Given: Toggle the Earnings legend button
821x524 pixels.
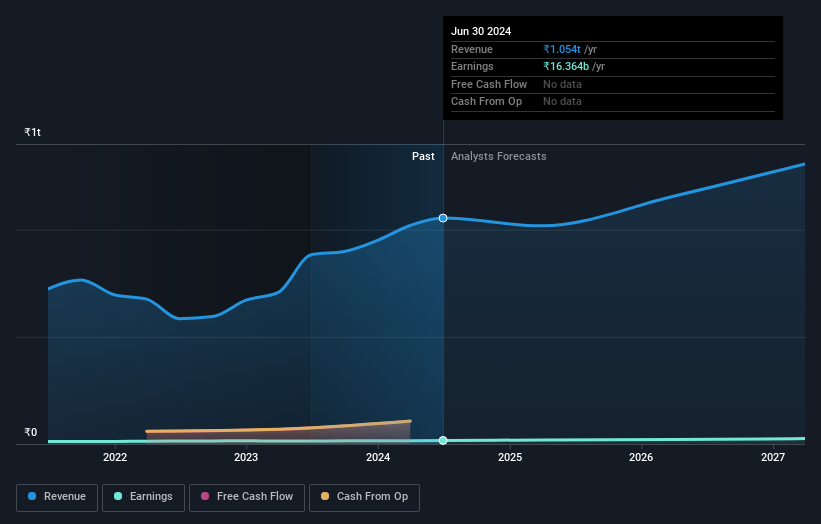Looking at the screenshot, I should point(143,497).
